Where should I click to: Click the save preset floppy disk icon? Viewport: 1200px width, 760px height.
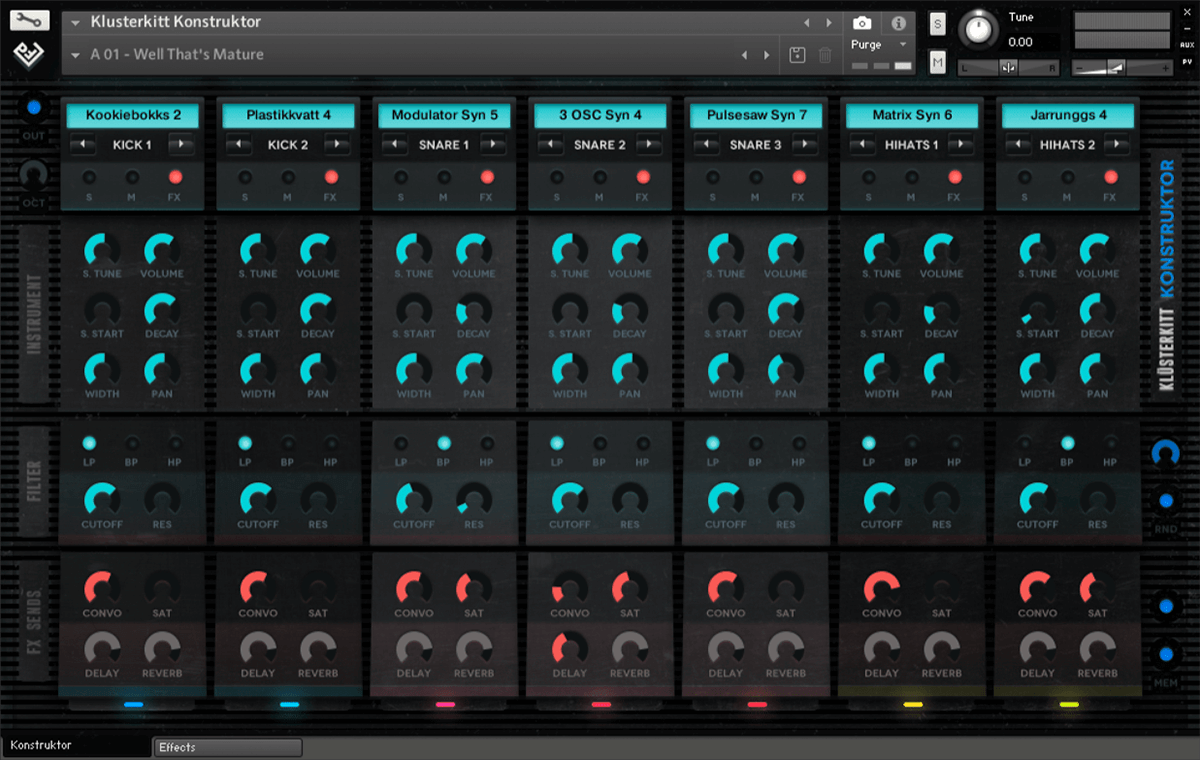tap(797, 56)
